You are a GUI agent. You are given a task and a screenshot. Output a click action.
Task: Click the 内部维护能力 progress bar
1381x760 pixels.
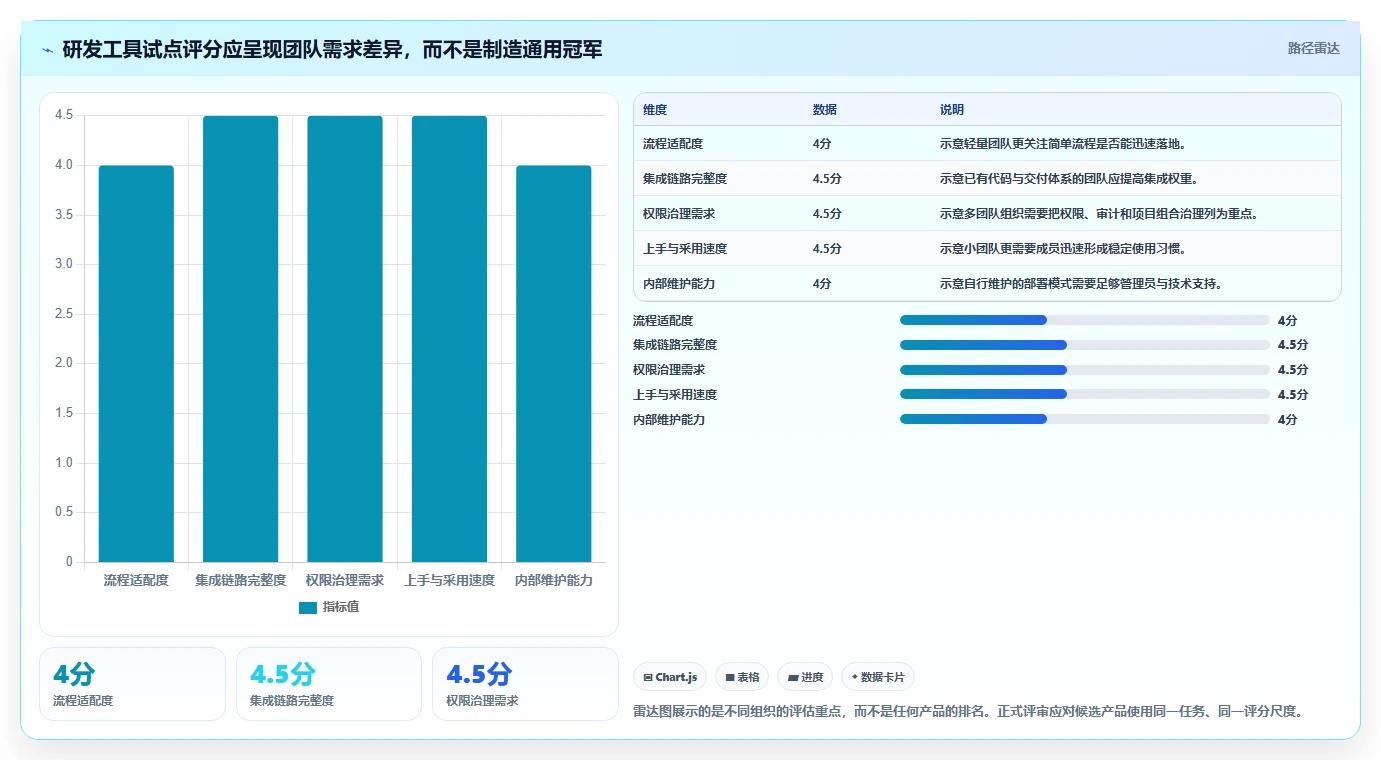(x=1085, y=419)
